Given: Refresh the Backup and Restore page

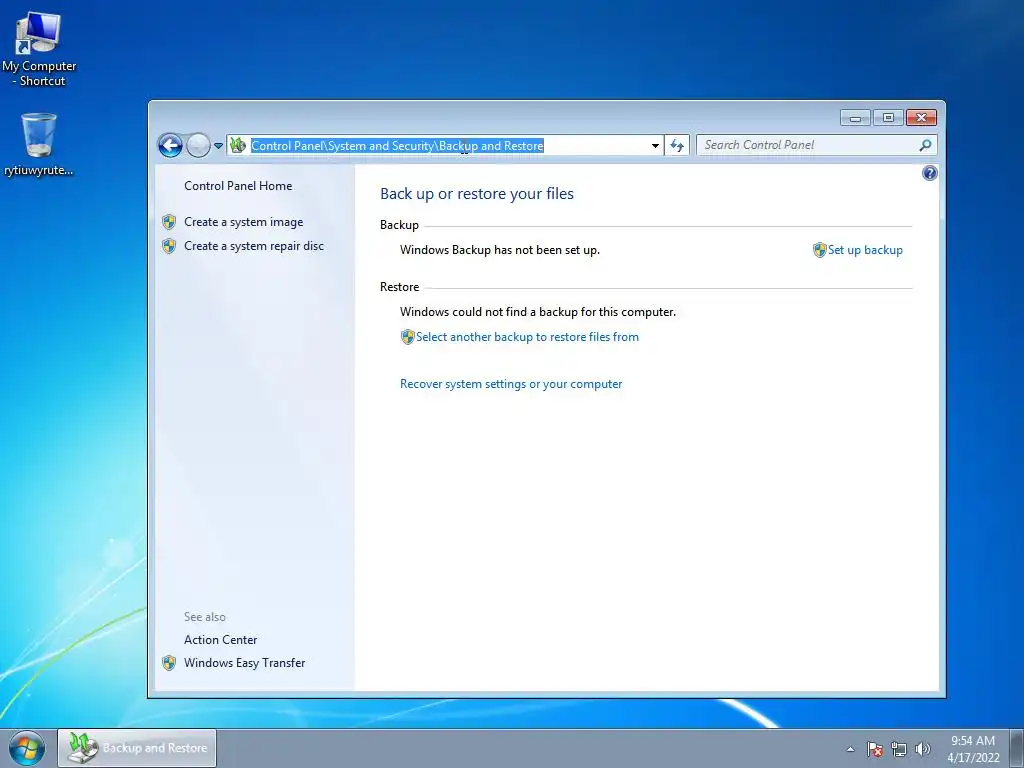Looking at the screenshot, I should pyautogui.click(x=677, y=146).
